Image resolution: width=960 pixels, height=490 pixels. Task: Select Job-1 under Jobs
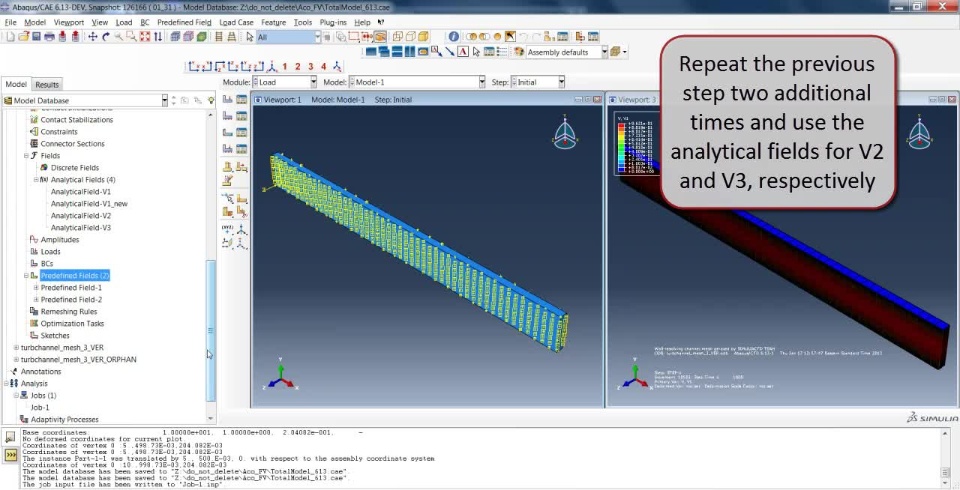coord(40,407)
